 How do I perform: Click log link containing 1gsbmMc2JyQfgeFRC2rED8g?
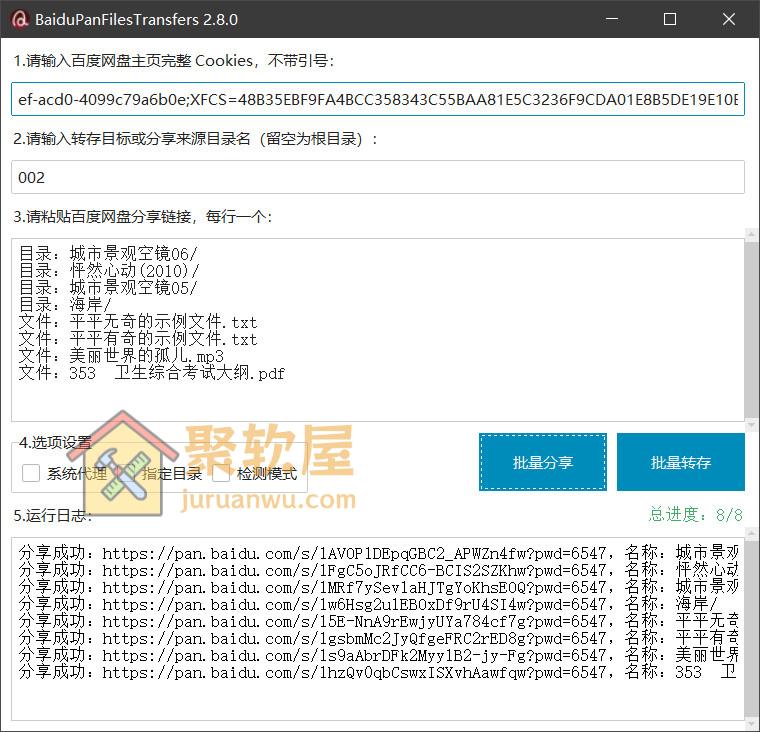(354, 638)
